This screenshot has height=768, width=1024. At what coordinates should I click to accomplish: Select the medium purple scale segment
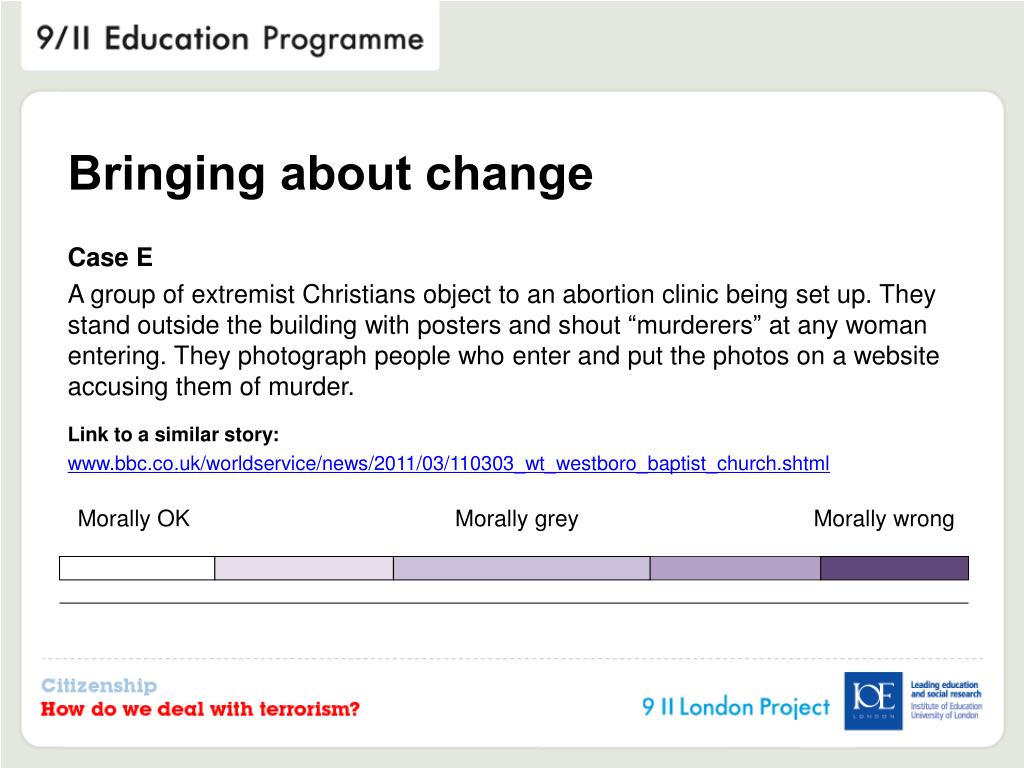click(735, 568)
